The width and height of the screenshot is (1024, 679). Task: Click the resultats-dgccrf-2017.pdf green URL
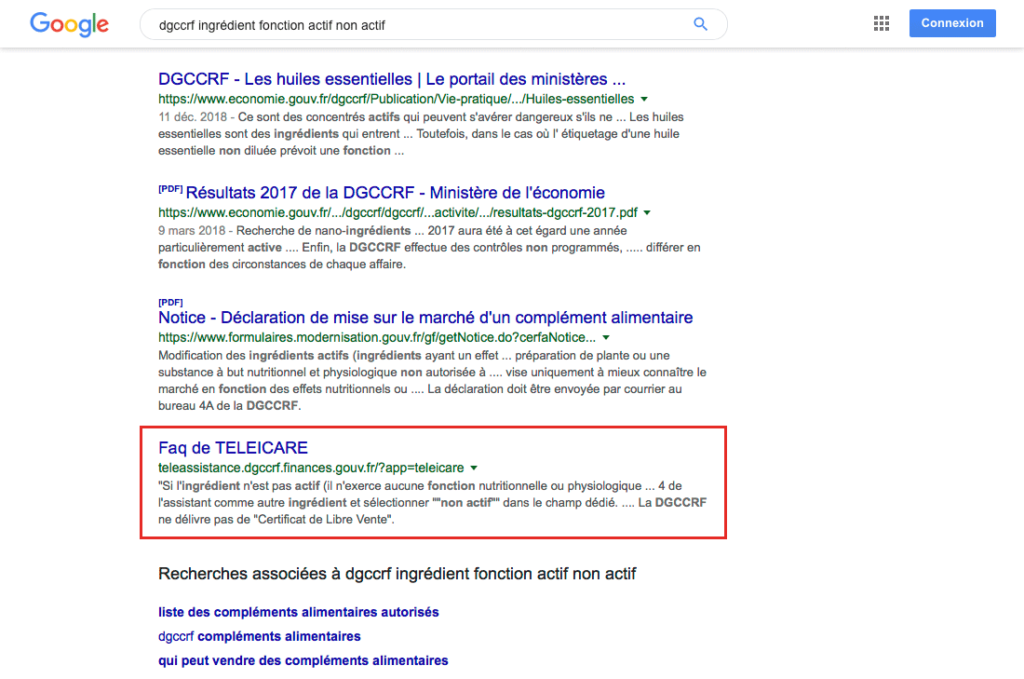tap(398, 213)
